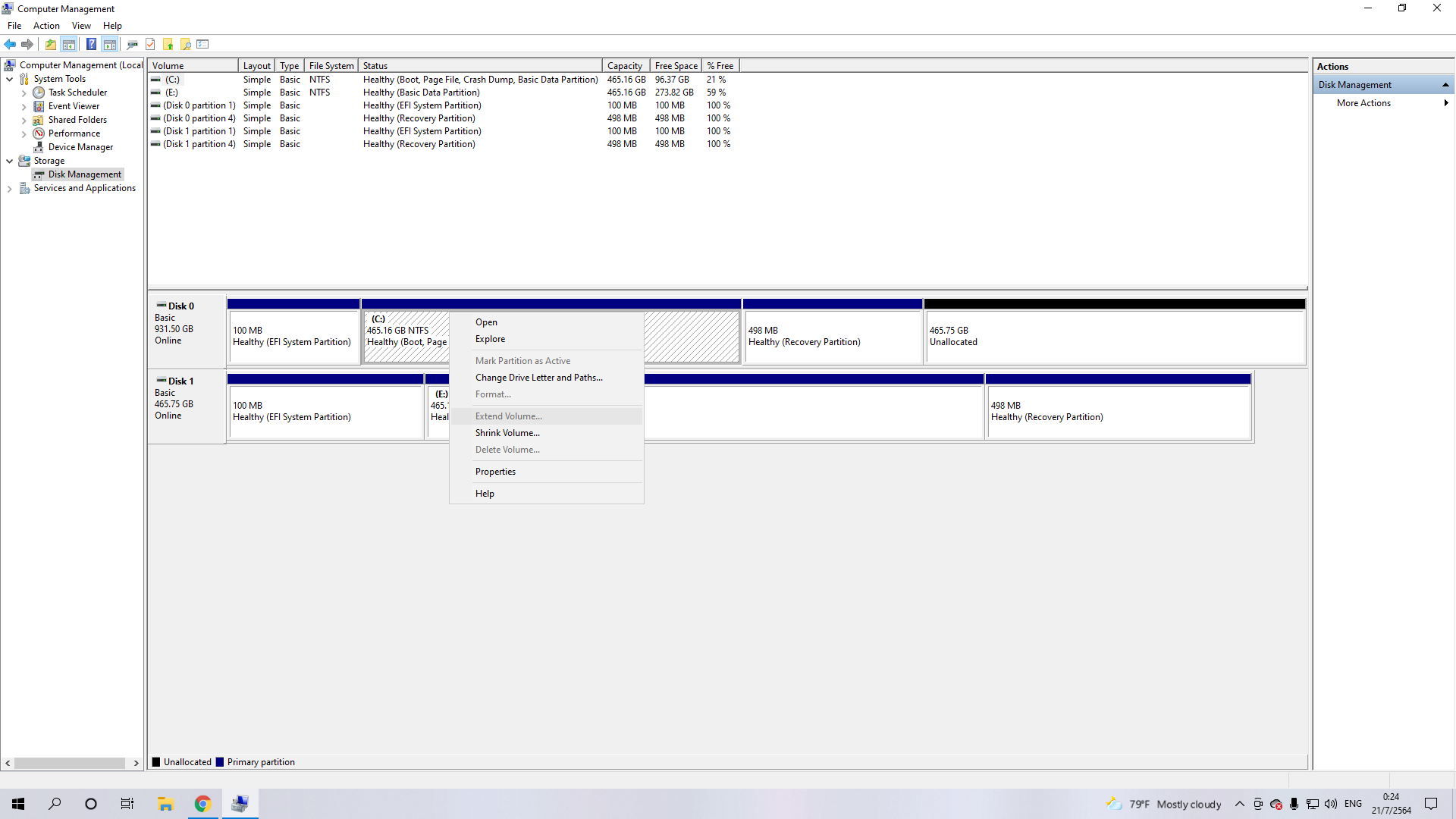This screenshot has height=819, width=1456.
Task: Click the Unallocated legend black swatch
Action: click(x=156, y=762)
